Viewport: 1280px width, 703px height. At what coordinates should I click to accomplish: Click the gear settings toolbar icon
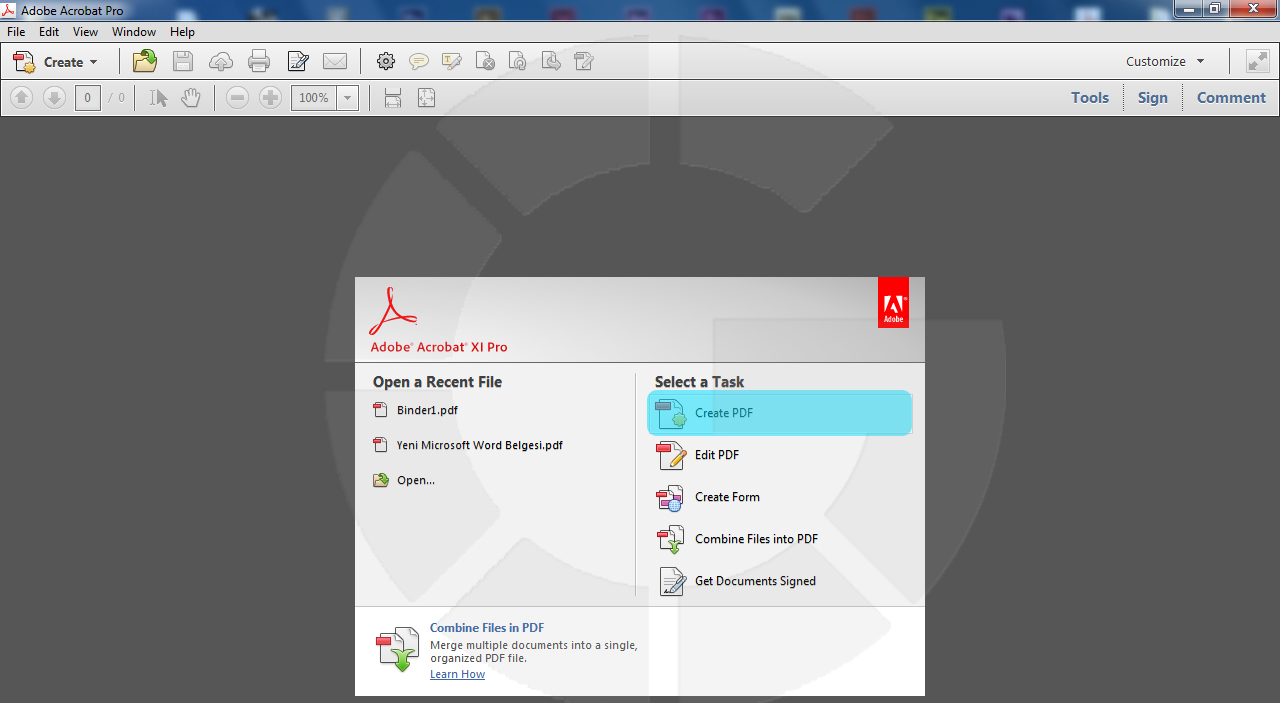(386, 62)
